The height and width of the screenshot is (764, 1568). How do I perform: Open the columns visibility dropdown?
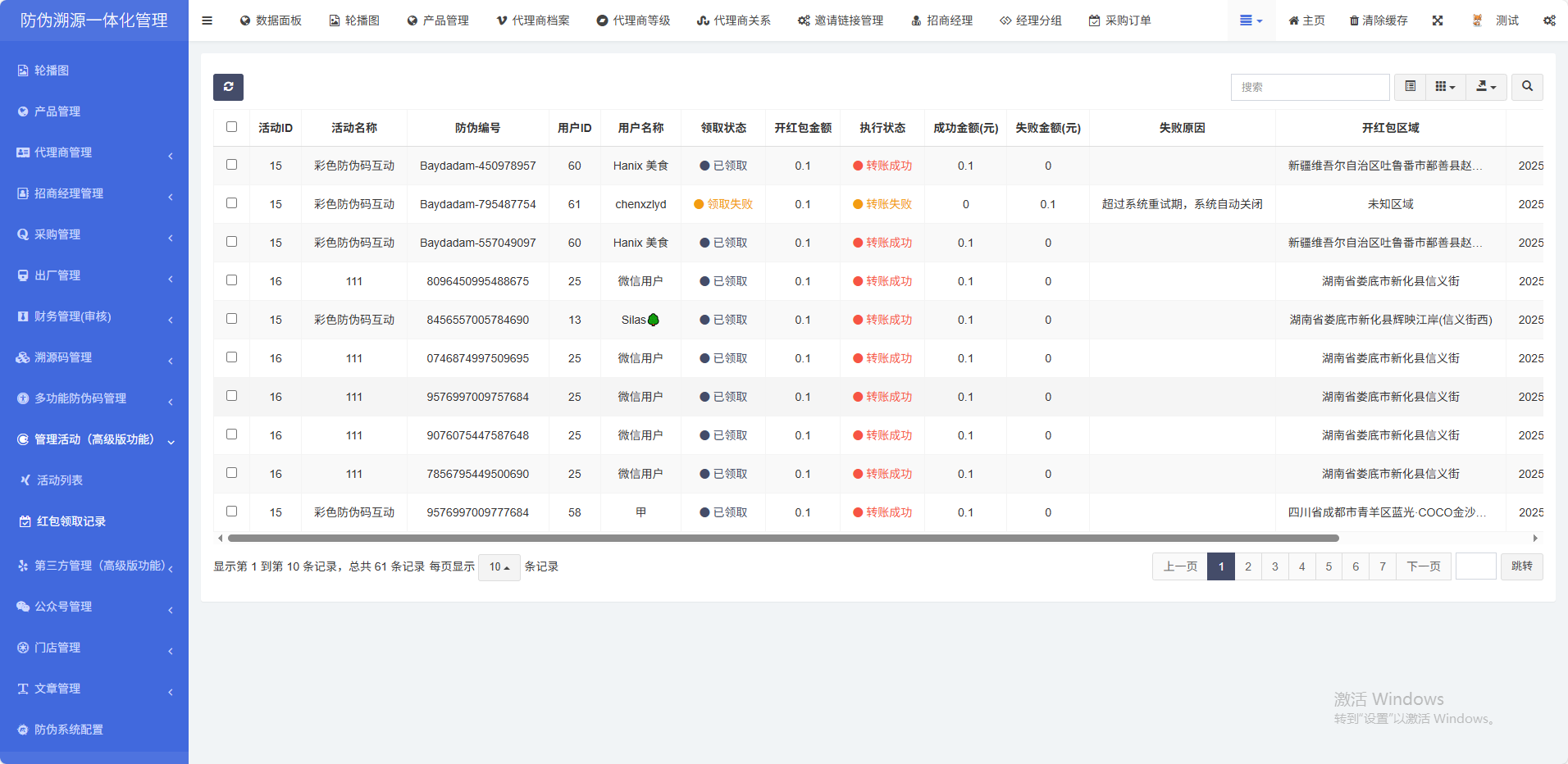pyautogui.click(x=1445, y=87)
